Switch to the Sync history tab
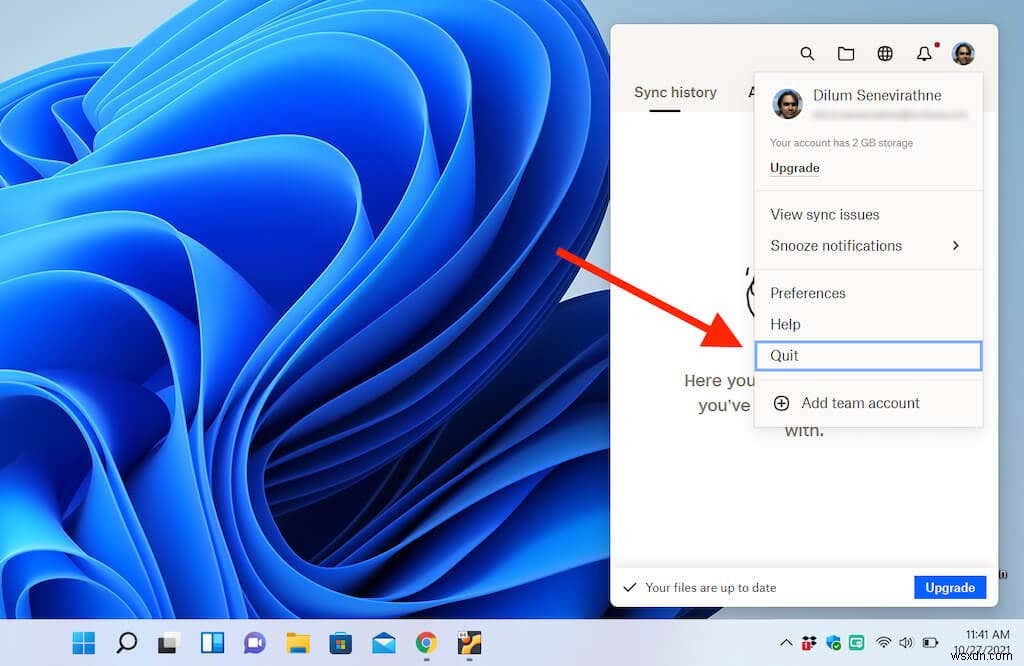Image resolution: width=1024 pixels, height=666 pixels. coord(675,92)
